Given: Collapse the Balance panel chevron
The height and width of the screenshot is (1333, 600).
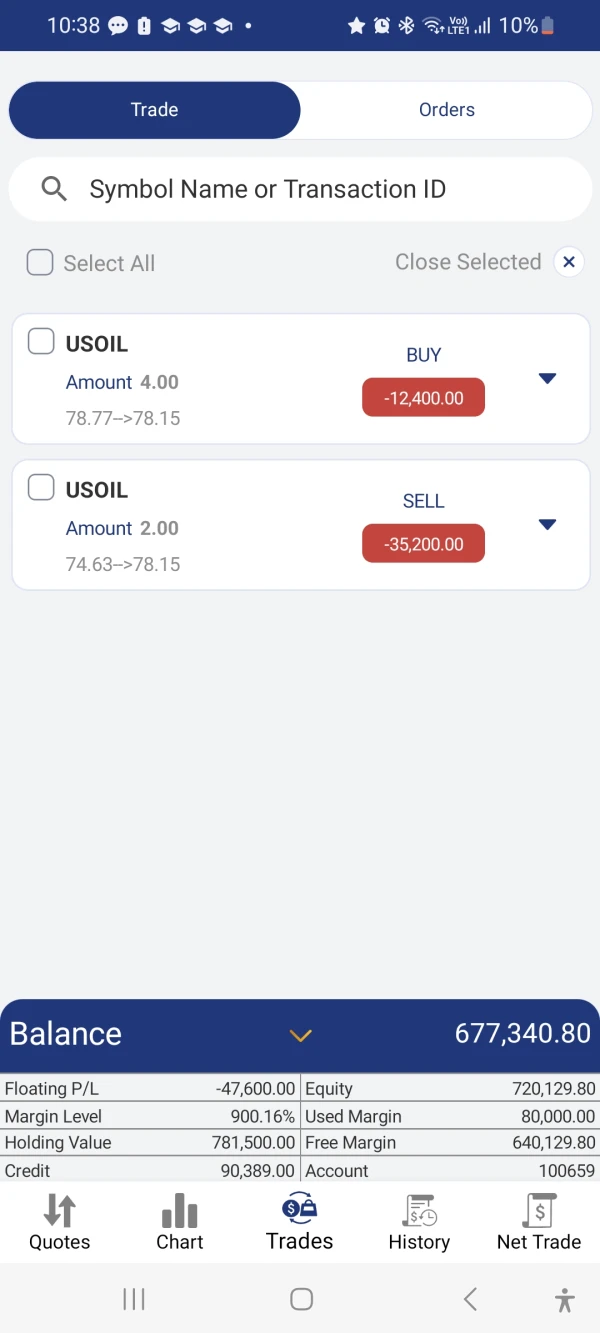Looking at the screenshot, I should click(x=301, y=1035).
